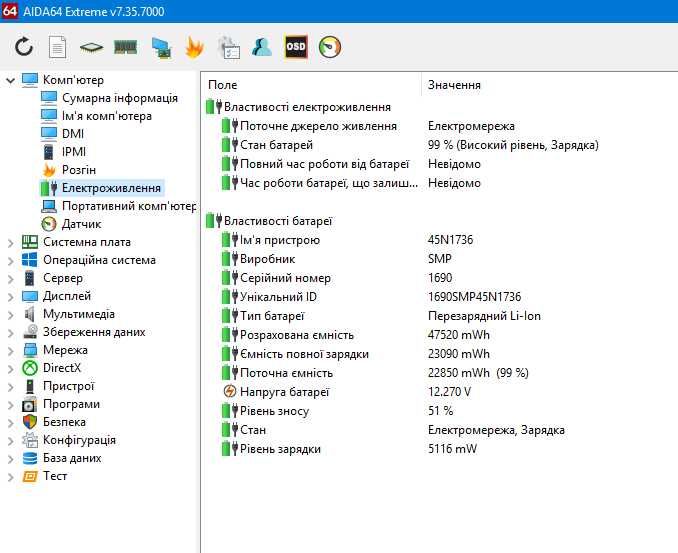Viewport: 678px width, 553px height.
Task: Open the sensor gauge toolbar icon
Action: click(x=330, y=47)
